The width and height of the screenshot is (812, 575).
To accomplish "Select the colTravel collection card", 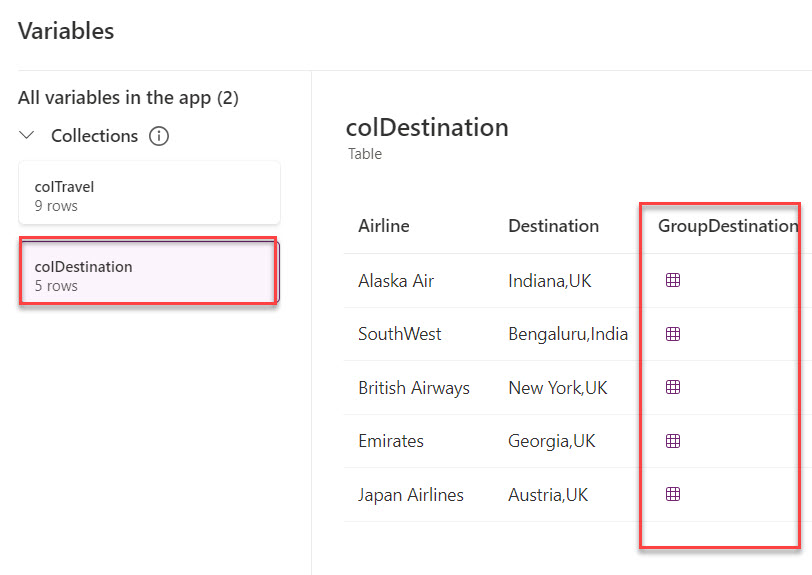I will (149, 193).
